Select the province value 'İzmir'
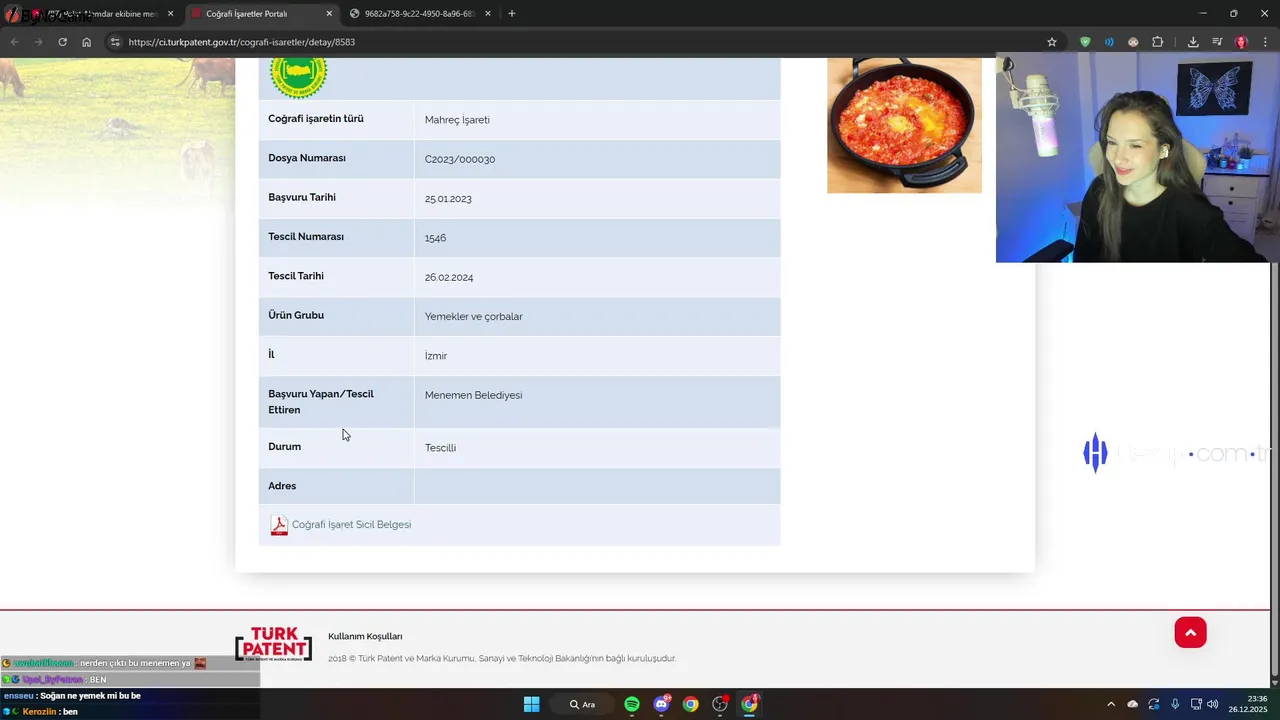 click(436, 356)
